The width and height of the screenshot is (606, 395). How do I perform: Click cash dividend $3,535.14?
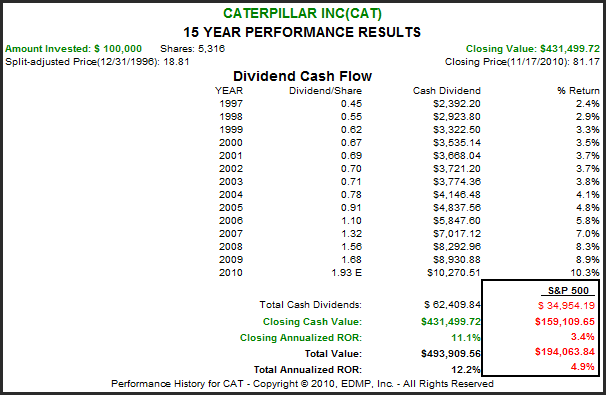point(457,143)
